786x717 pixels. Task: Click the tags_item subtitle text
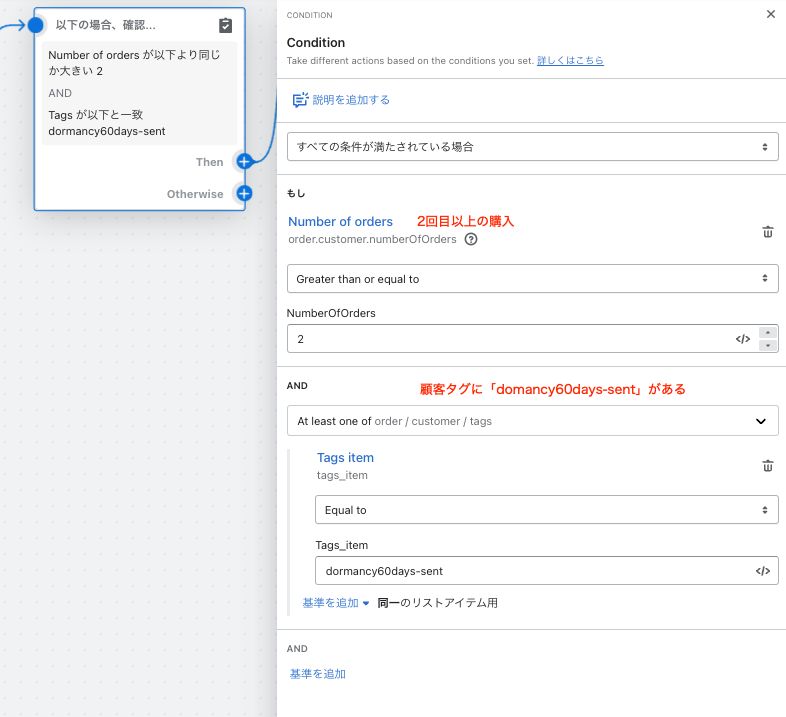[x=342, y=475]
